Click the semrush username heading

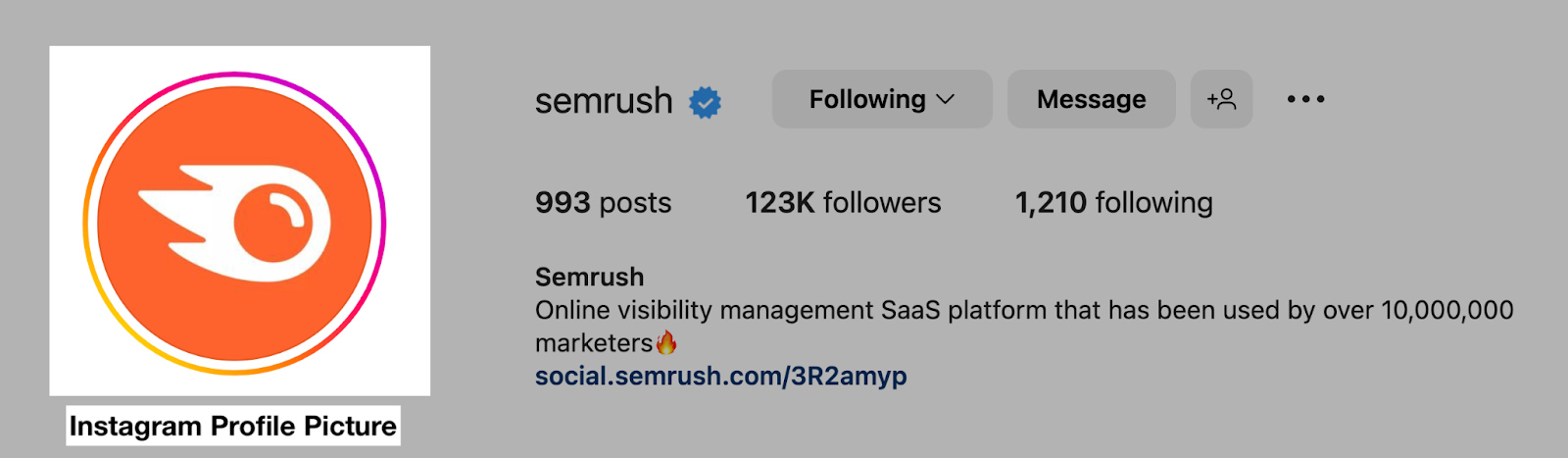click(604, 101)
